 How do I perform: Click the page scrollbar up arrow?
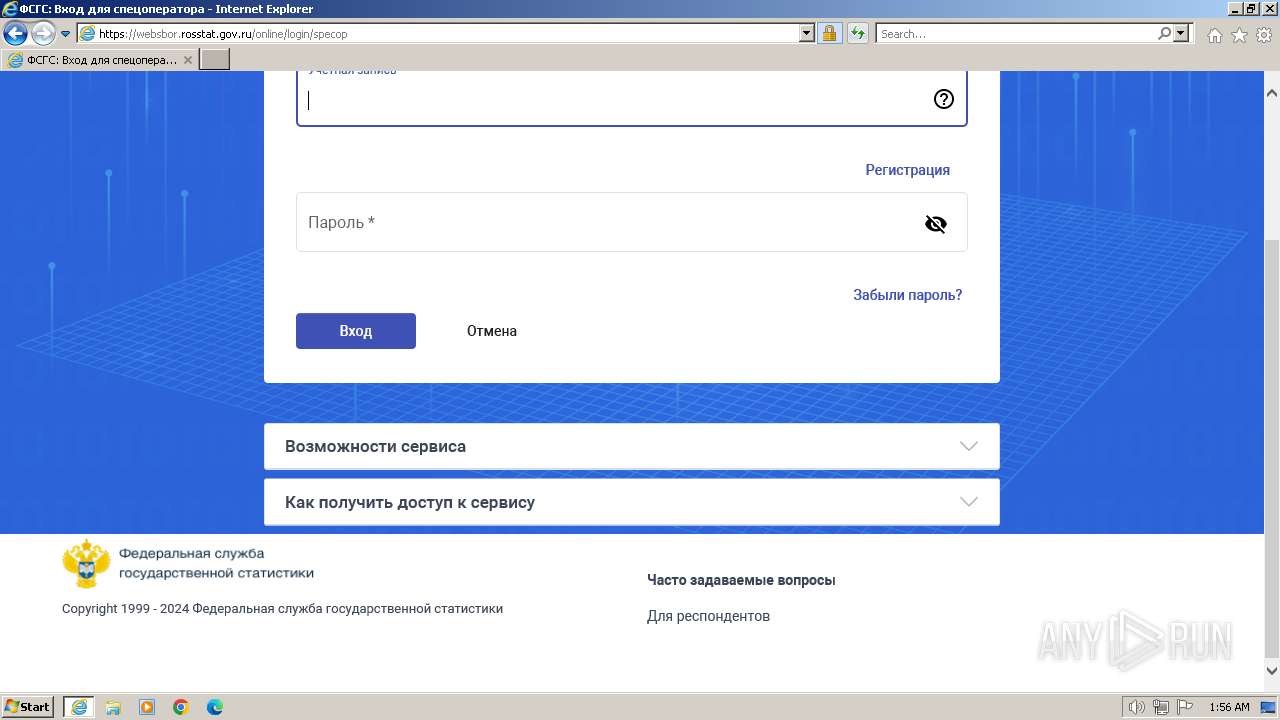coord(1272,93)
